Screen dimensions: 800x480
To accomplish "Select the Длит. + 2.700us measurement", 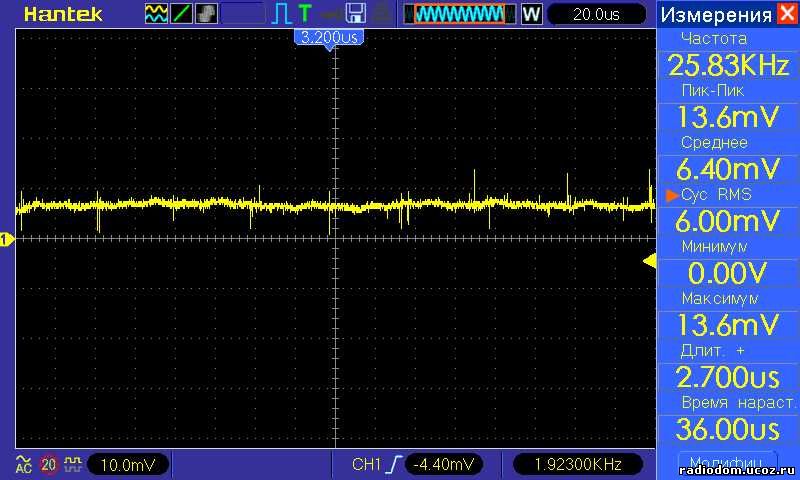I will click(728, 367).
